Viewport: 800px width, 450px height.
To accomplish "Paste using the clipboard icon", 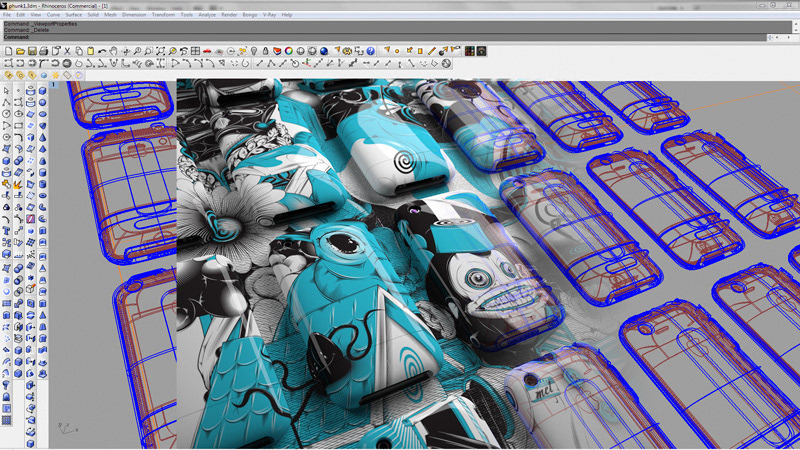I will (90, 51).
